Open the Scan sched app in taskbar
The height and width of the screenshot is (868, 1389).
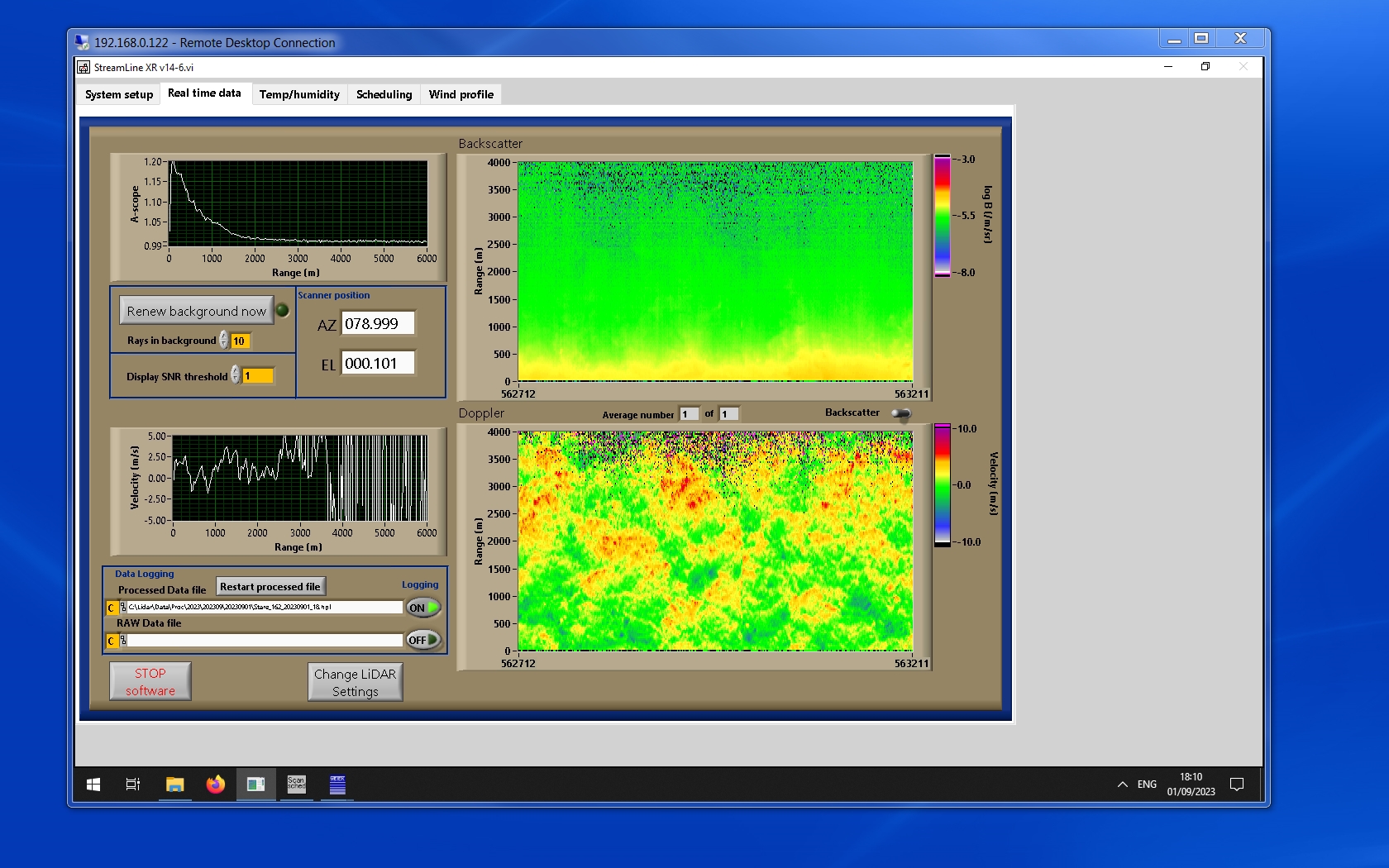click(296, 784)
